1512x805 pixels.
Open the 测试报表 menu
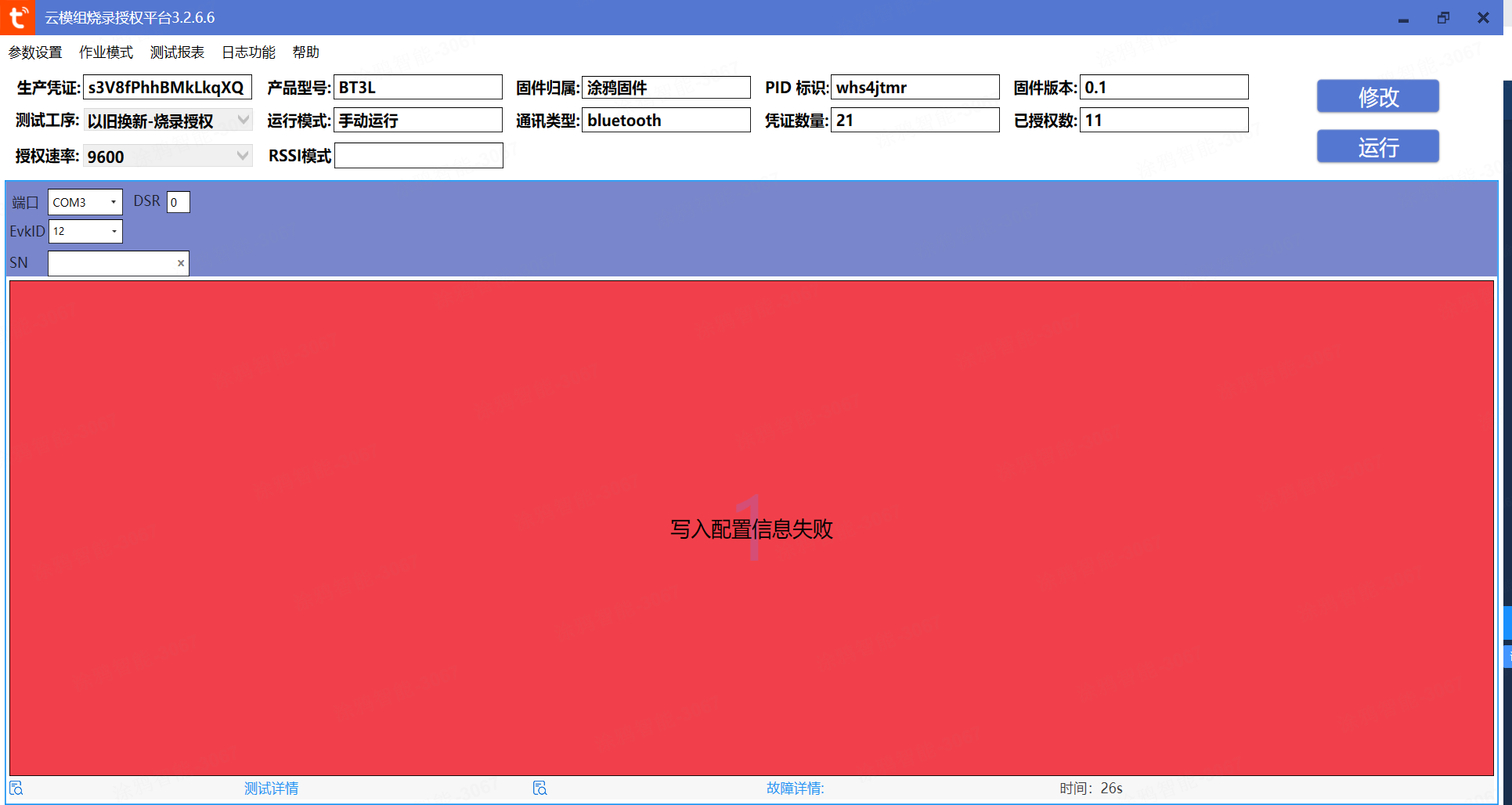coord(177,52)
